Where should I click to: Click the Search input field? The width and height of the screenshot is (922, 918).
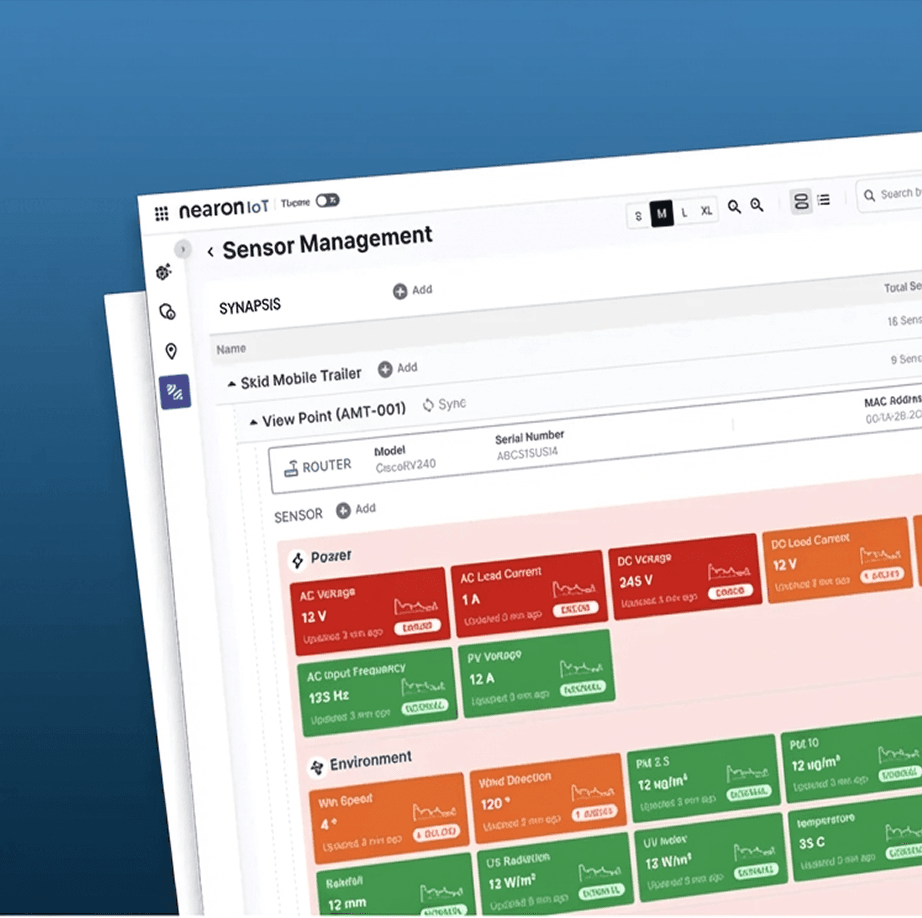895,194
